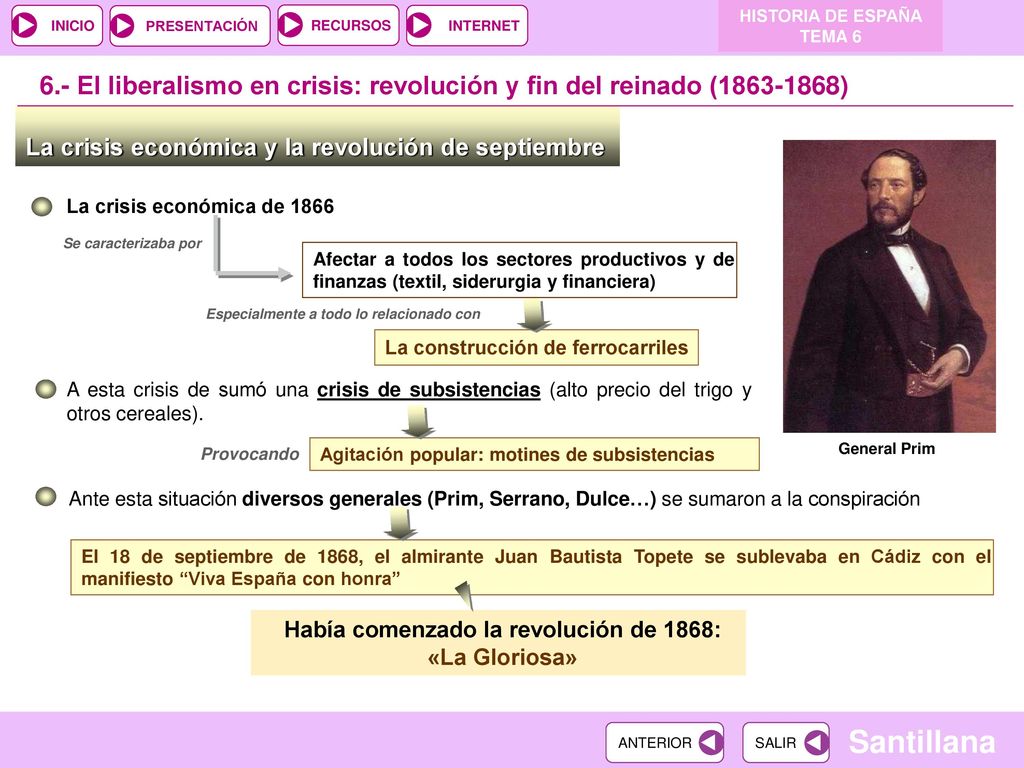
Task: Click the play icon on INTERNET button
Action: (419, 25)
